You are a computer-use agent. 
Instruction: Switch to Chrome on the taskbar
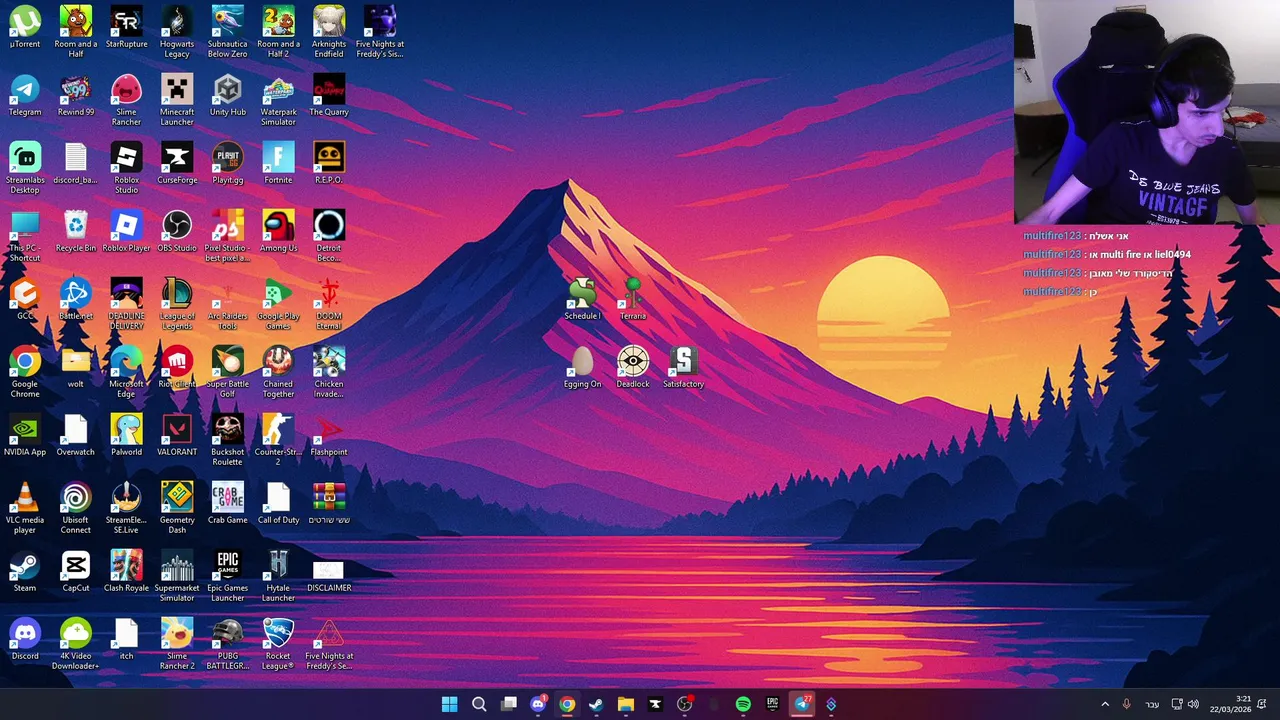[567, 704]
